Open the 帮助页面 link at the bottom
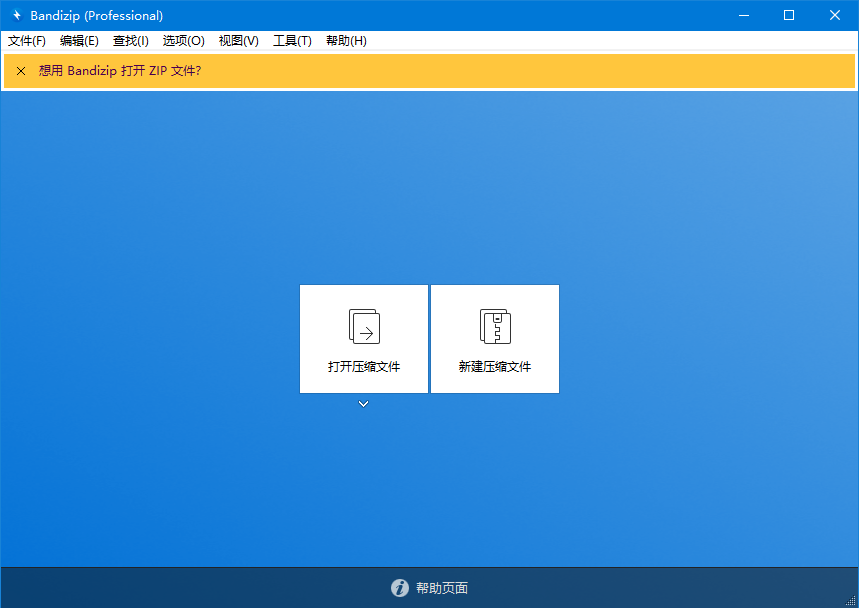 [441, 588]
